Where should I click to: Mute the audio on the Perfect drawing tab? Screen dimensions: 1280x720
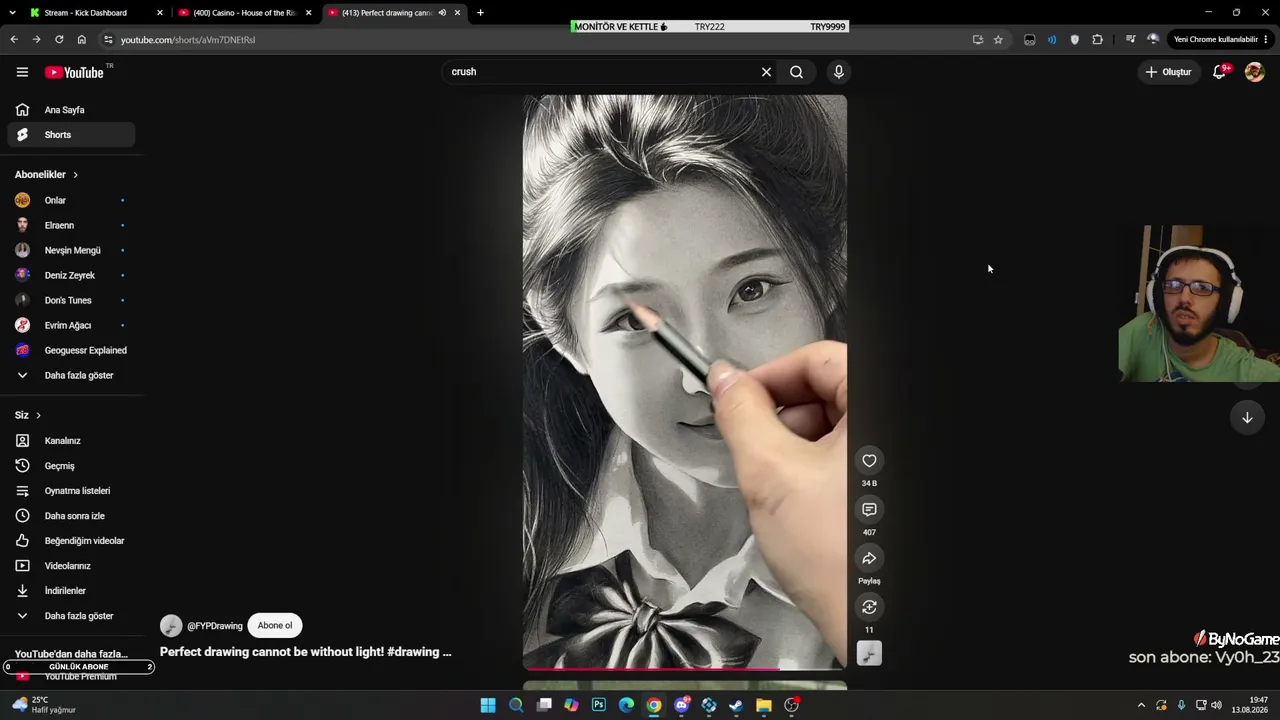pyautogui.click(x=442, y=13)
